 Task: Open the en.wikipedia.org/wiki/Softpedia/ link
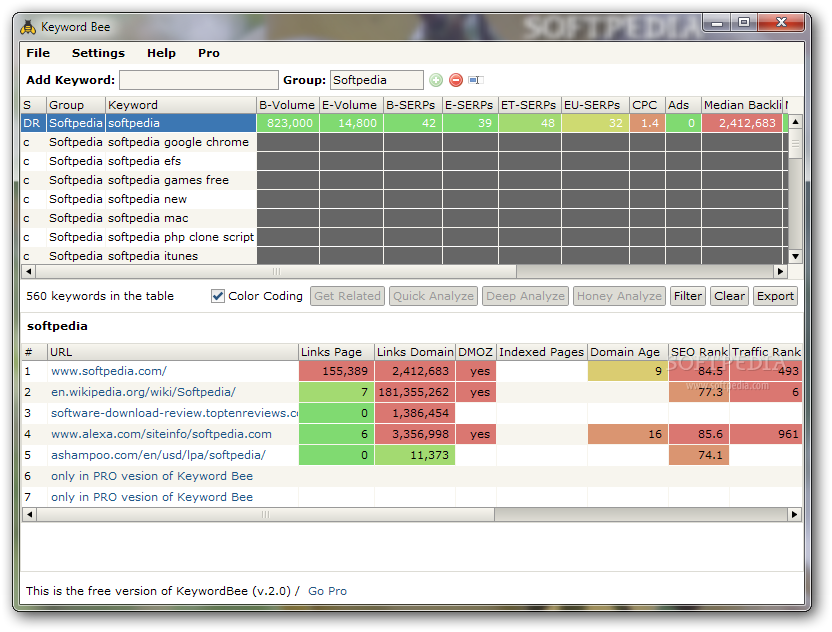[x=143, y=392]
